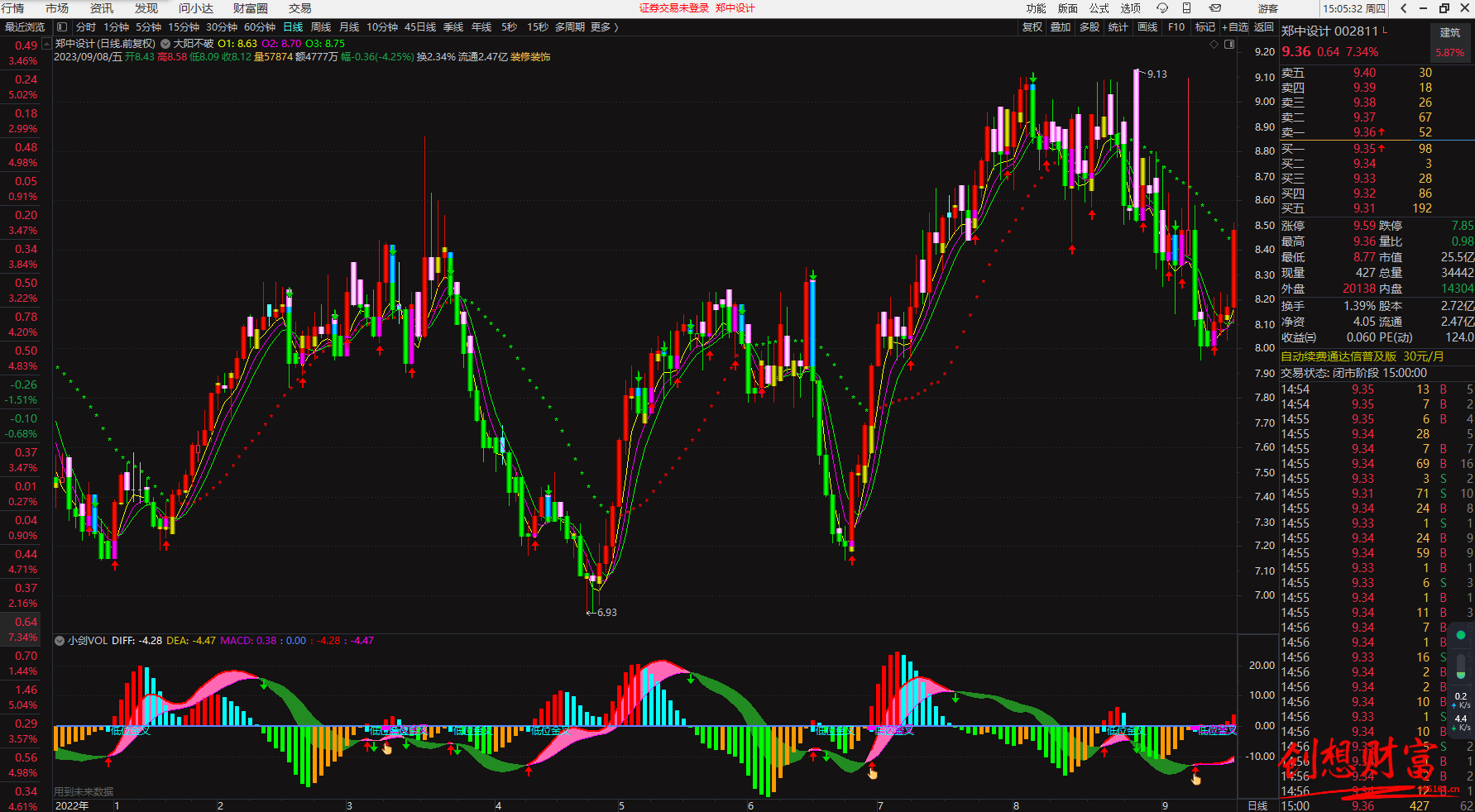Open the 行情 menu
Screen dimensions: 1475x812
point(12,8)
